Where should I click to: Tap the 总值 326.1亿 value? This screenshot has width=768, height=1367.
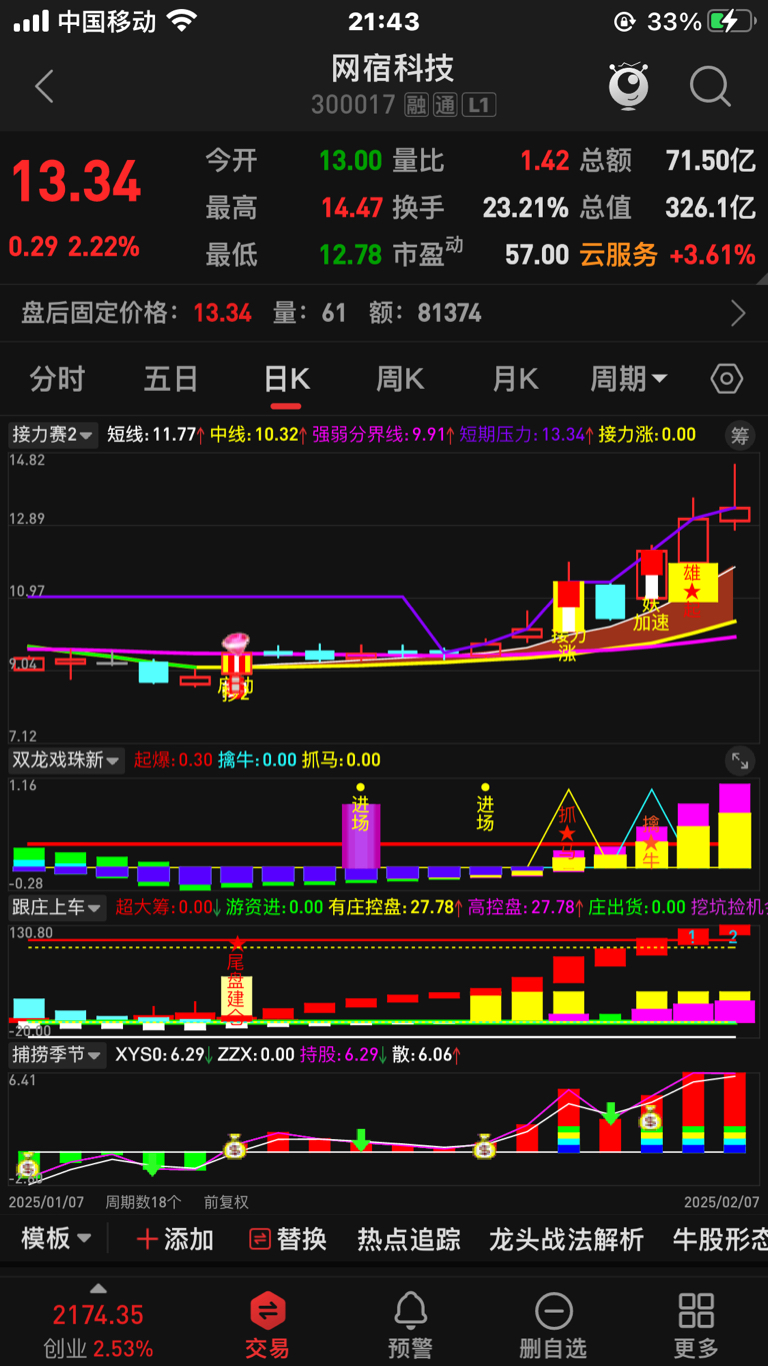click(x=711, y=208)
